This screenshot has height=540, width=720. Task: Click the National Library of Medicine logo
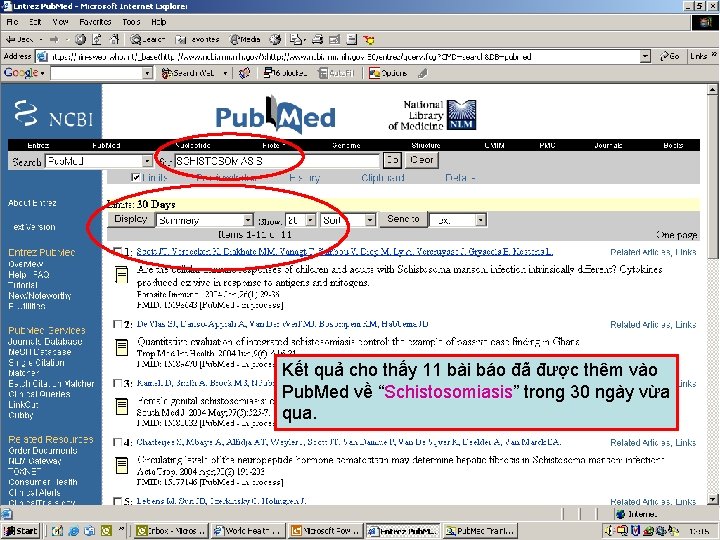pos(432,115)
